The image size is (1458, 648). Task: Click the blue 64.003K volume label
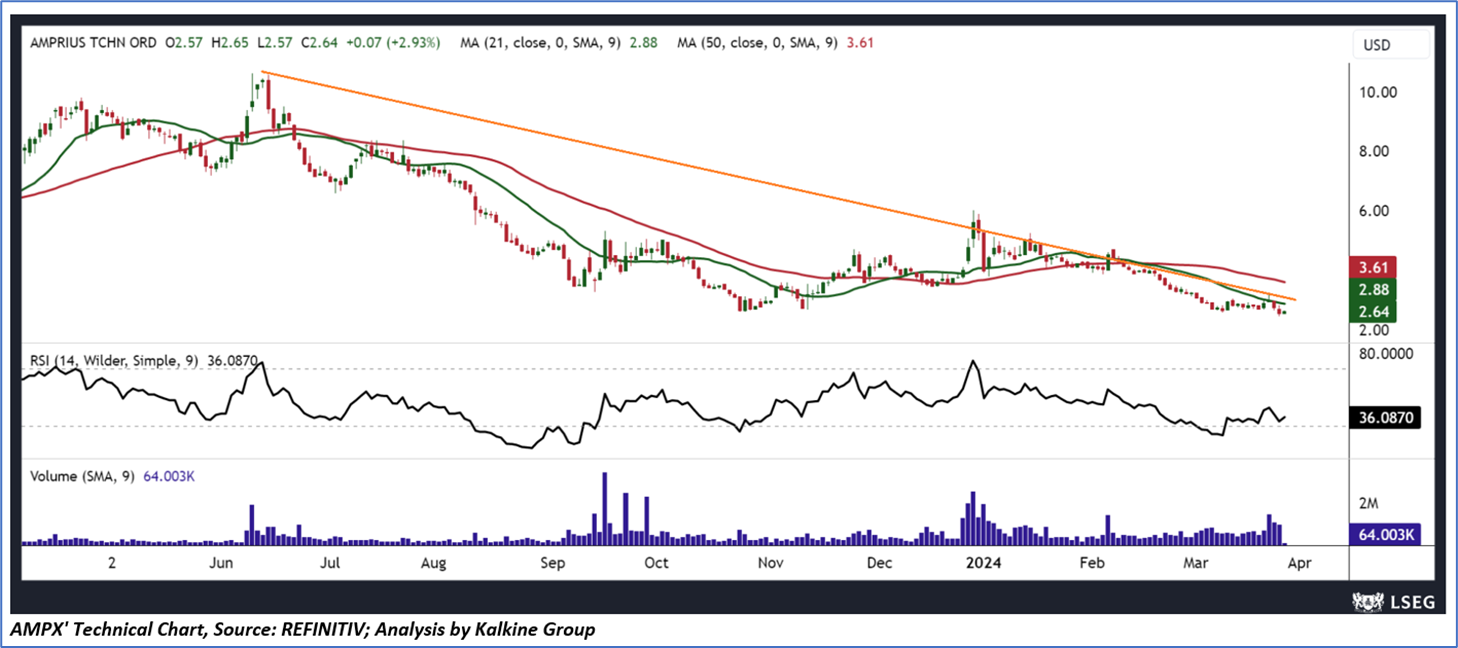tap(1385, 535)
